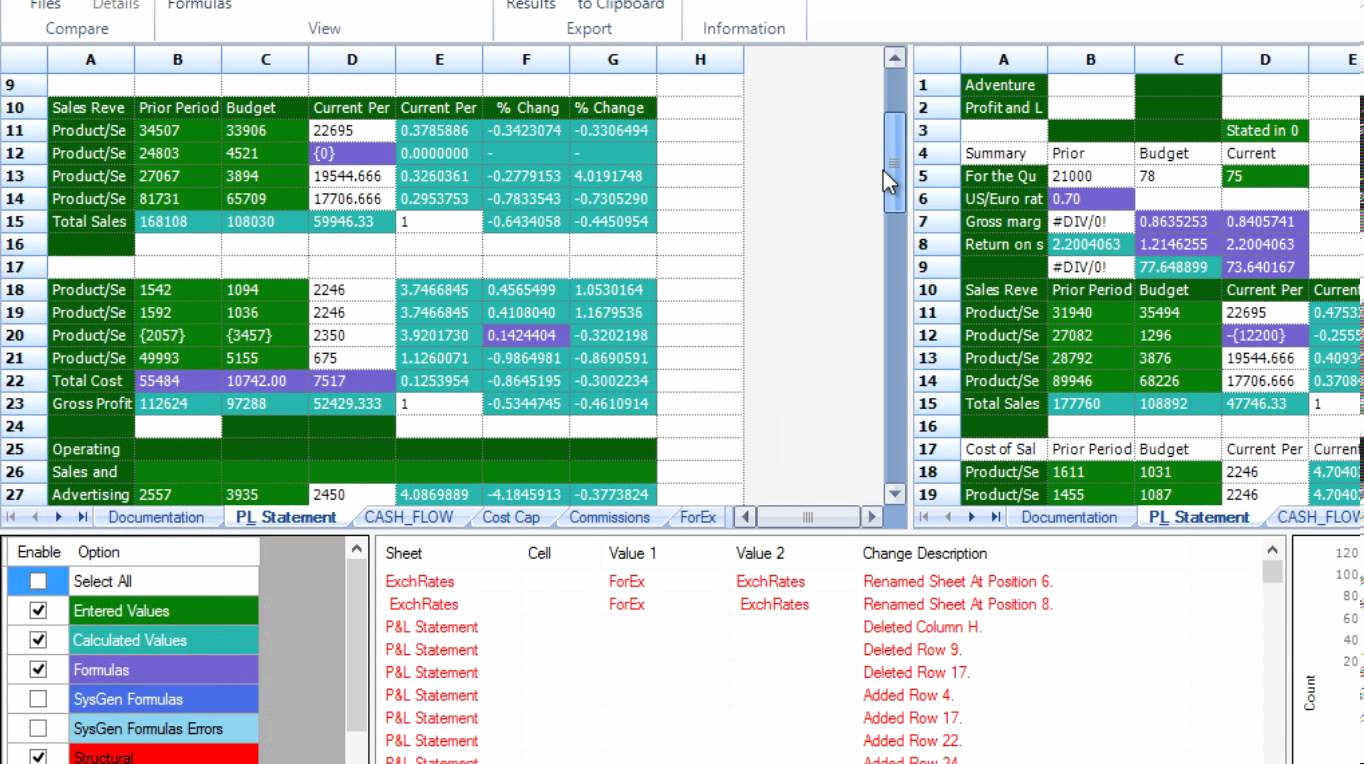1364x764 pixels.
Task: Click the left pane vertical scroll down arrow
Action: pos(894,494)
